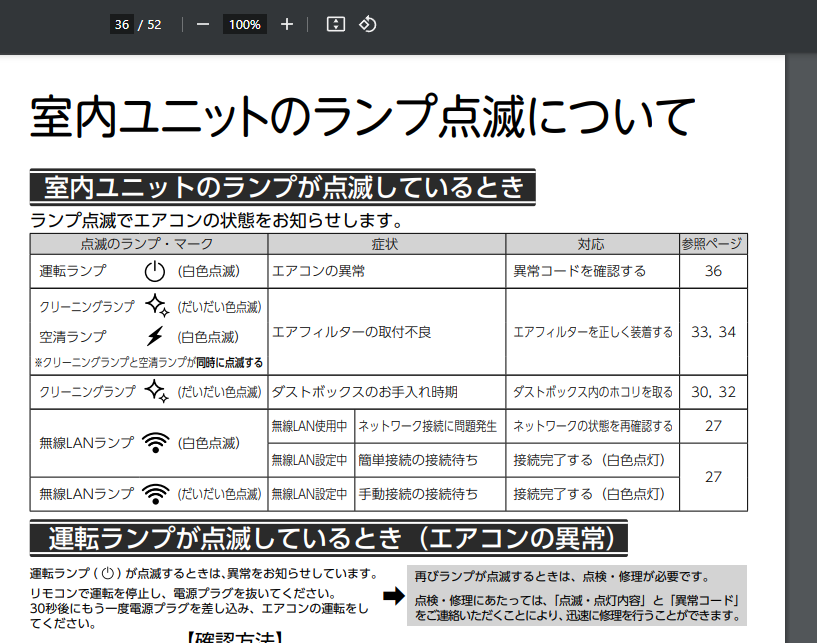Click the Wi-Fi icon marked だいだい色点滅
The image size is (817, 643).
[x=155, y=494]
